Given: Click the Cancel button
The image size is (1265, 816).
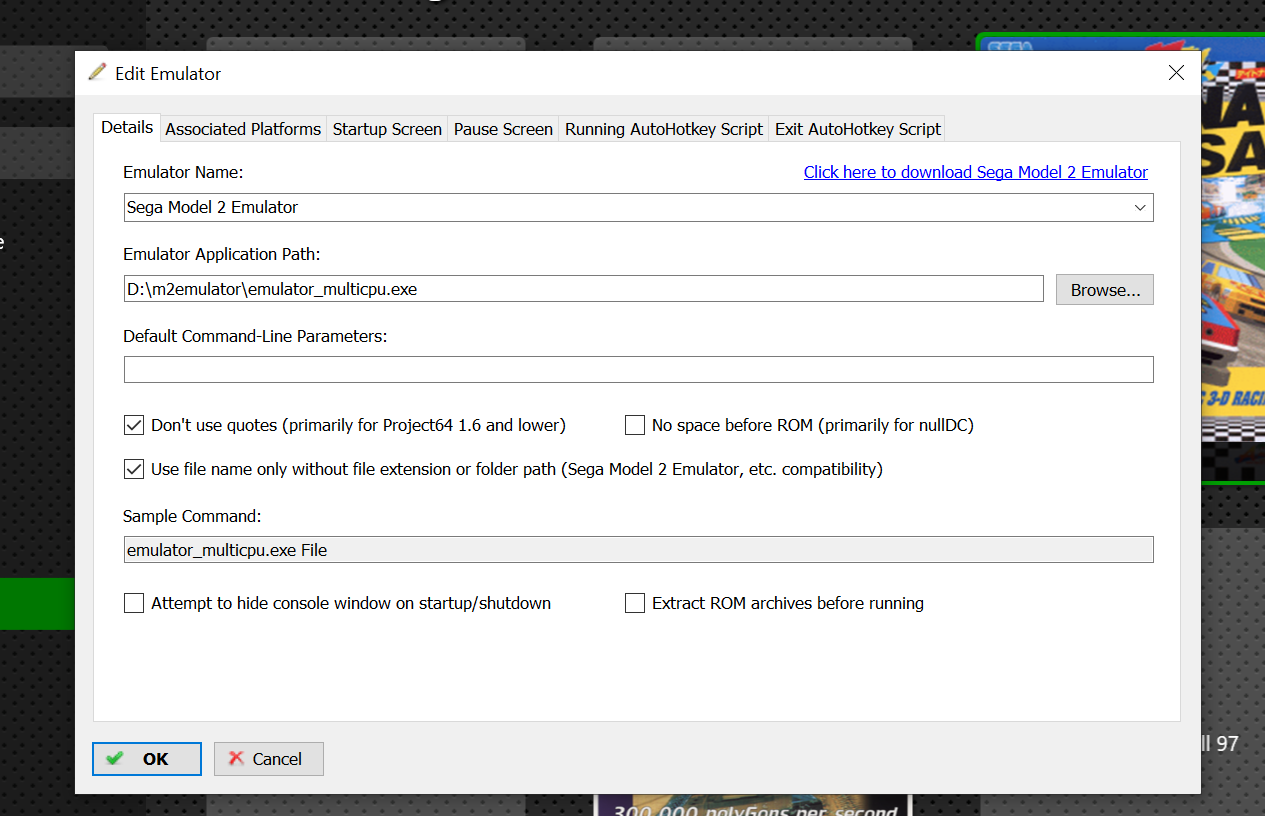Looking at the screenshot, I should 269,759.
